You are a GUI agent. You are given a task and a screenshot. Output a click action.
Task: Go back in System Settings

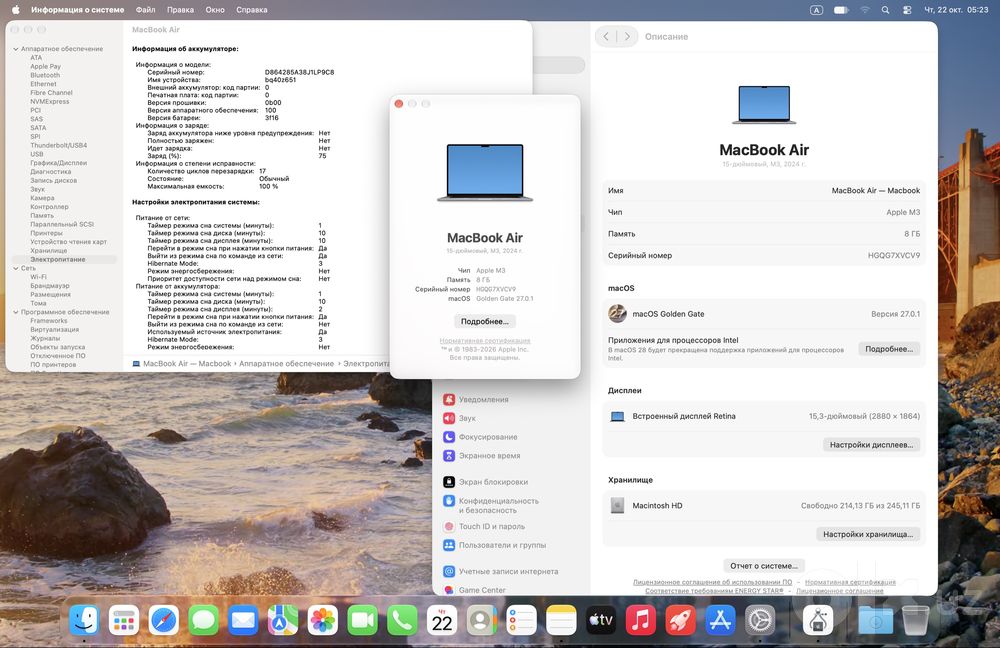coord(606,36)
